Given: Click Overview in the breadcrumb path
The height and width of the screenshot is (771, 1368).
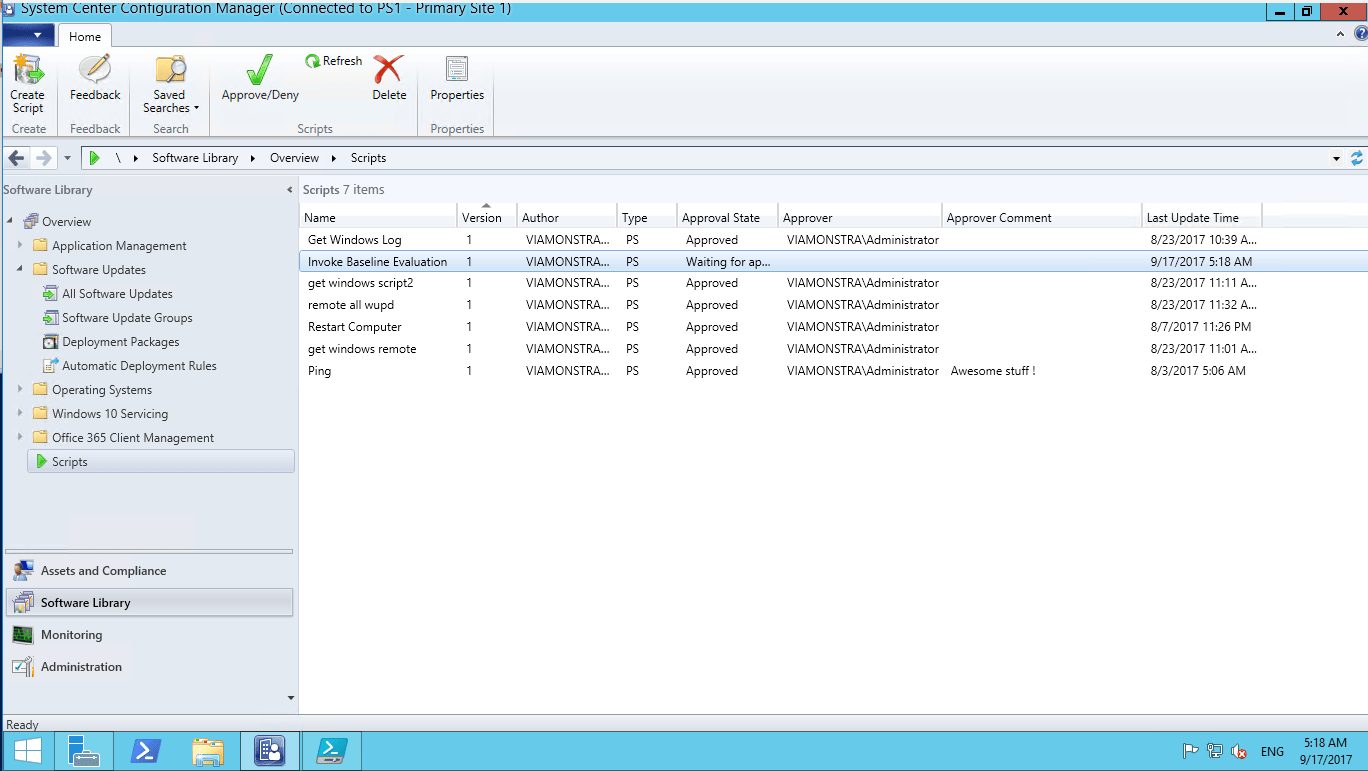Looking at the screenshot, I should (x=294, y=158).
